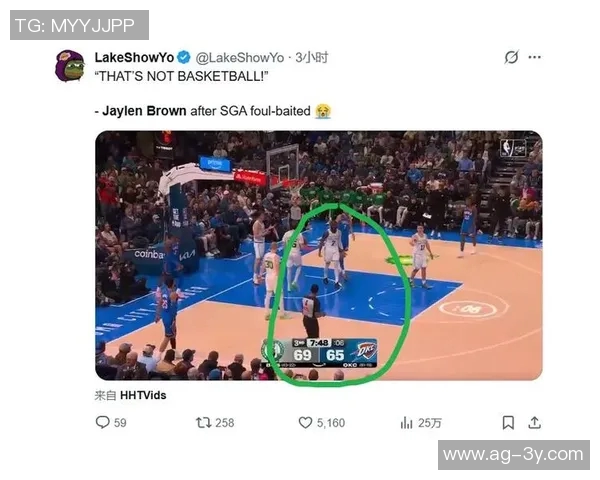Image resolution: width=600 pixels, height=480 pixels.
Task: Bookmark this tweet
Action: pyautogui.click(x=508, y=423)
